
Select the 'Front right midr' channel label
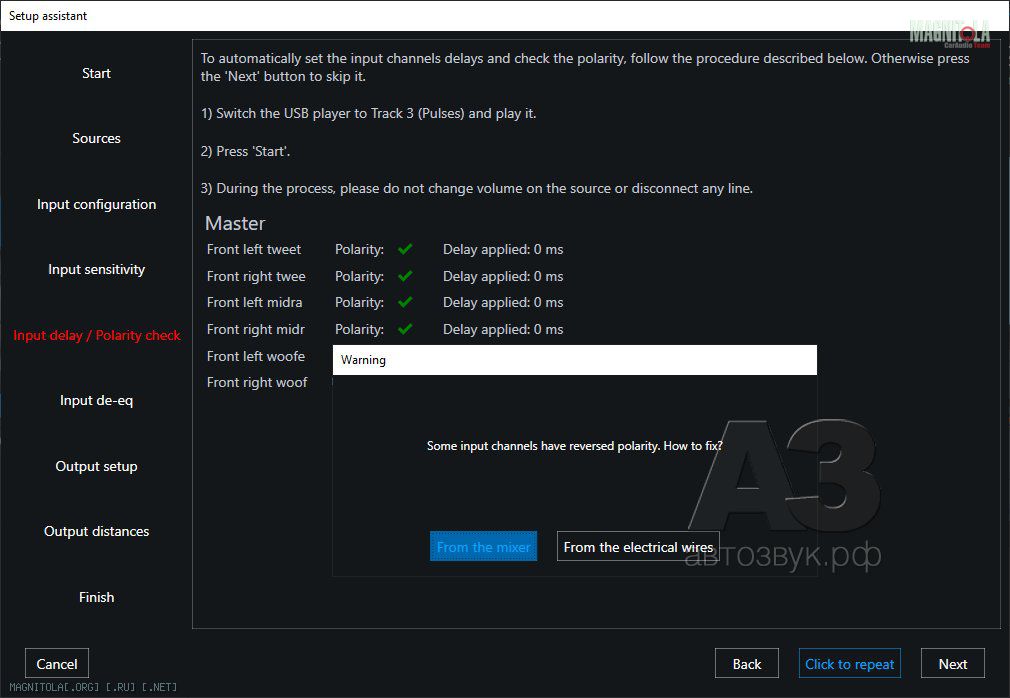[x=256, y=329]
